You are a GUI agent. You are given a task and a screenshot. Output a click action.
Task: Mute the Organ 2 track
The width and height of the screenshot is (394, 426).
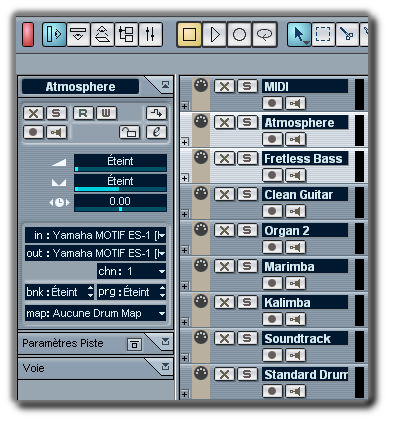pos(224,230)
